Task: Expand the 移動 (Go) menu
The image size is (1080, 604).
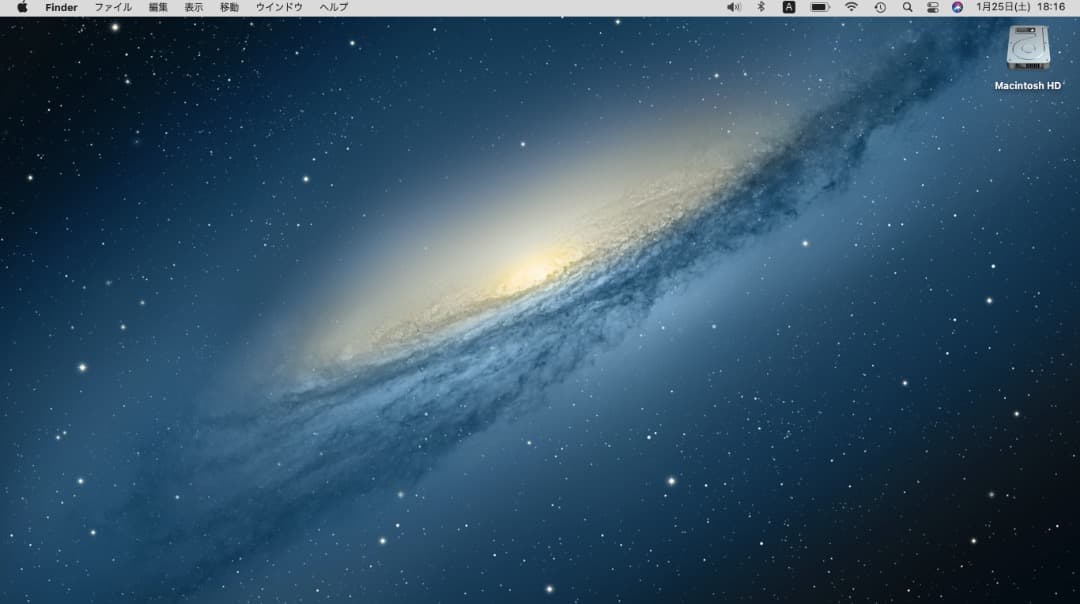Action: [x=229, y=7]
